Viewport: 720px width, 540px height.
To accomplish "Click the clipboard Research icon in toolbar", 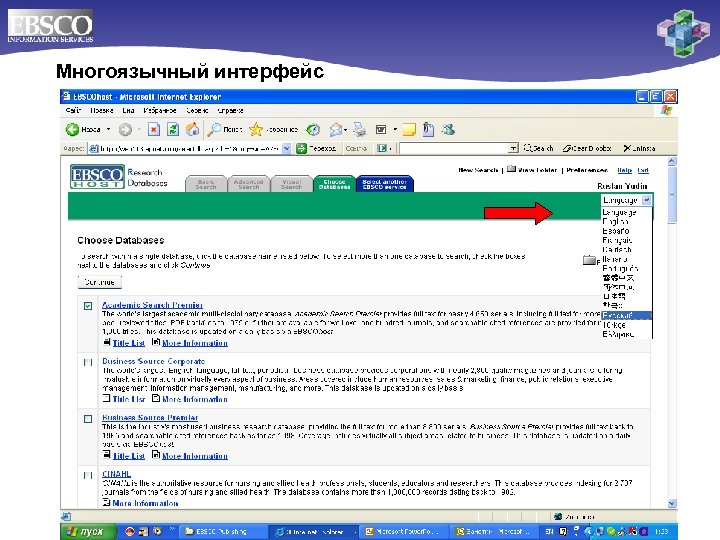I will pos(428,129).
